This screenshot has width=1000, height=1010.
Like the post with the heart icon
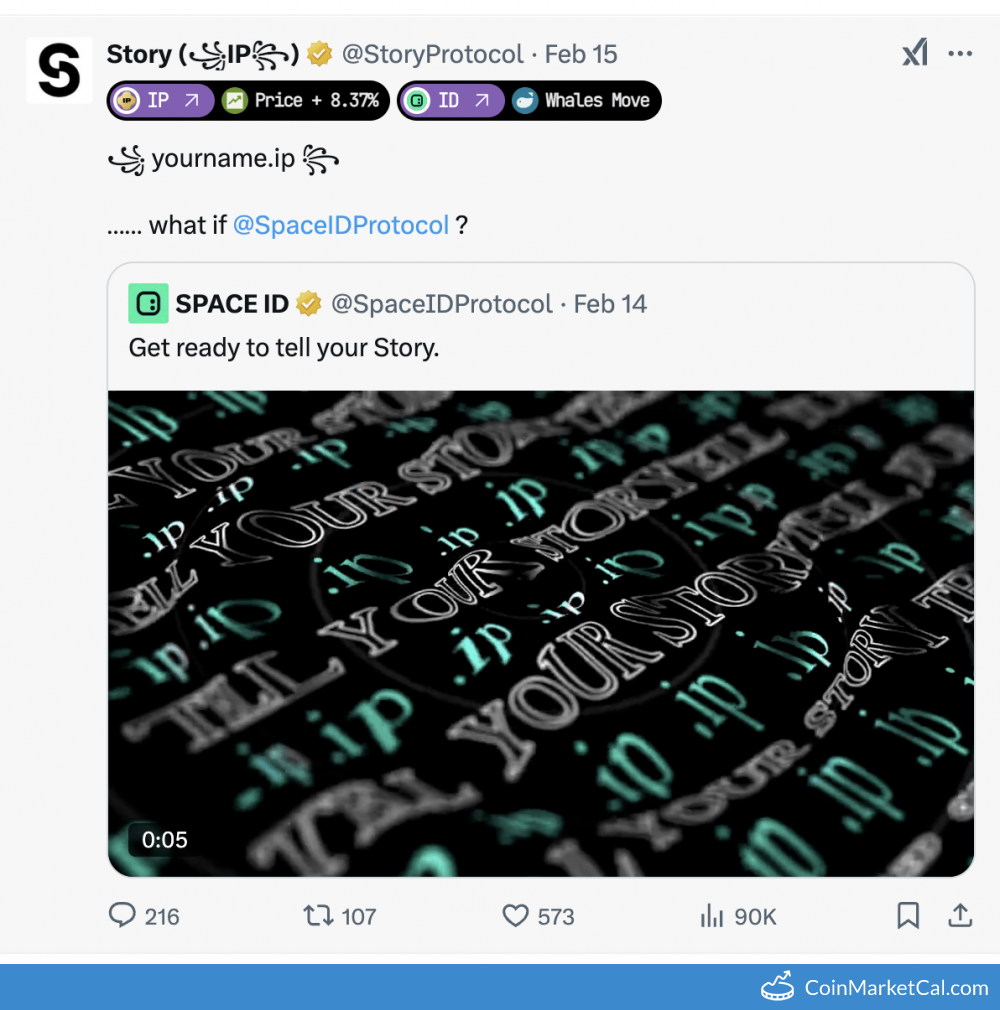[x=515, y=915]
